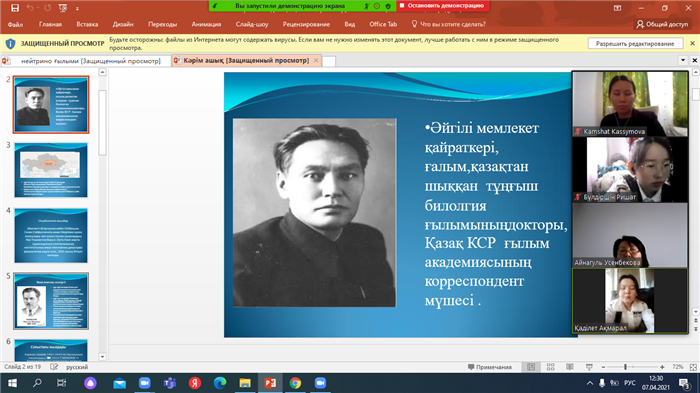Toggle the Примечания notes pane
The image size is (700, 393).
(x=490, y=367)
